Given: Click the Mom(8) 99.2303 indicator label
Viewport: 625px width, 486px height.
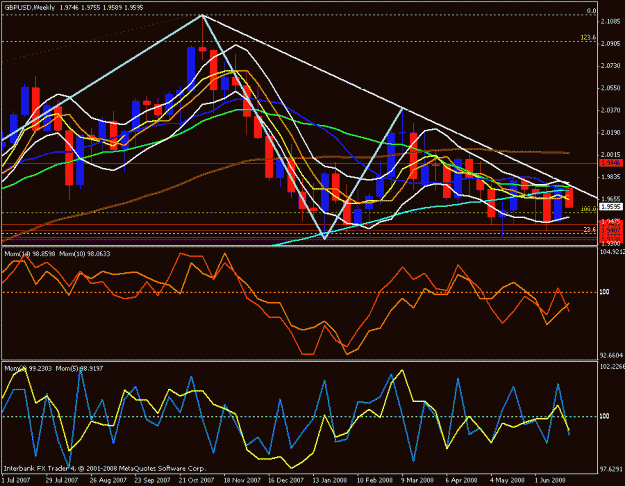Looking at the screenshot, I should [x=28, y=369].
